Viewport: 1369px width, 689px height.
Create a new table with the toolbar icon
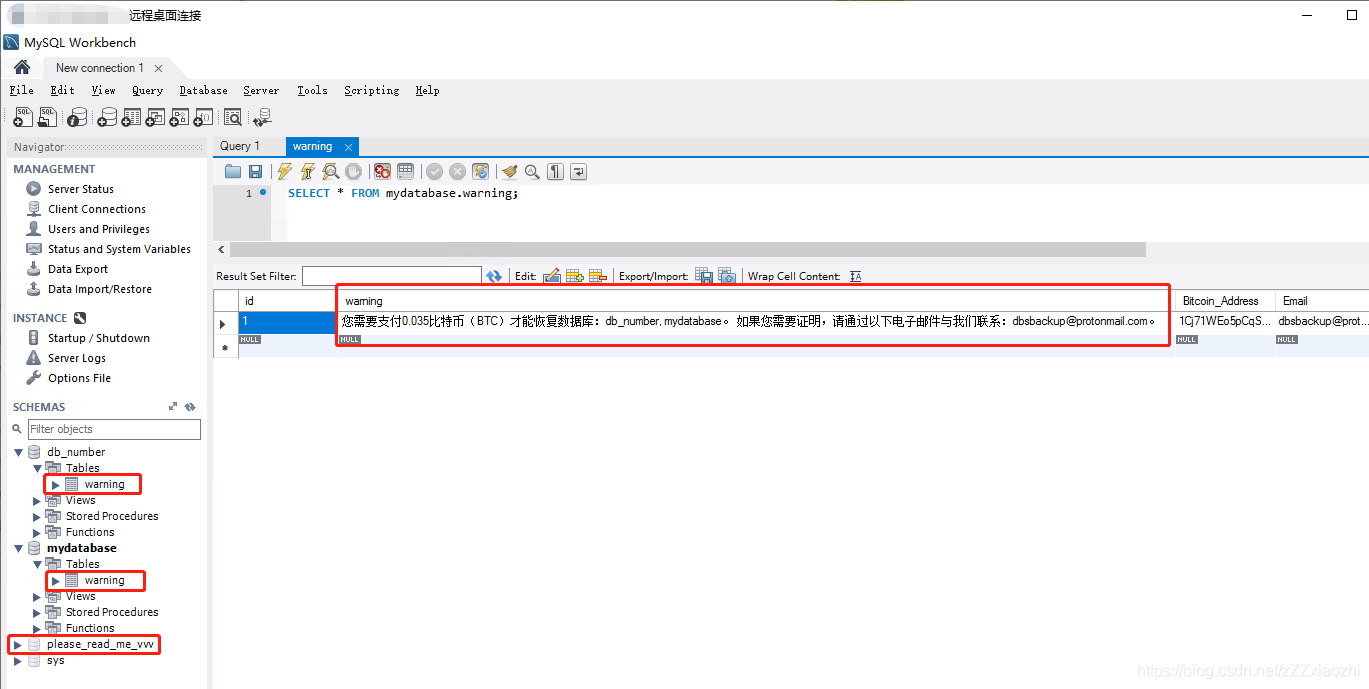pos(130,117)
